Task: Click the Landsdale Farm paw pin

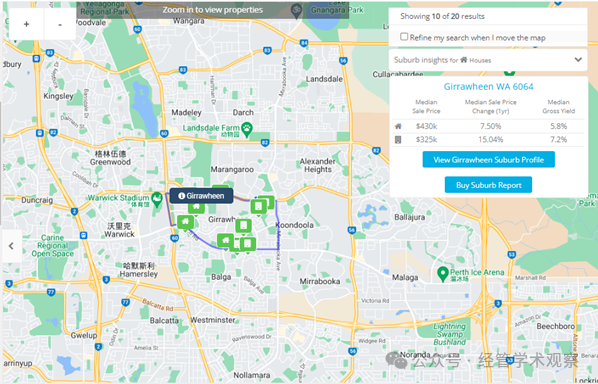Action: pos(247,129)
